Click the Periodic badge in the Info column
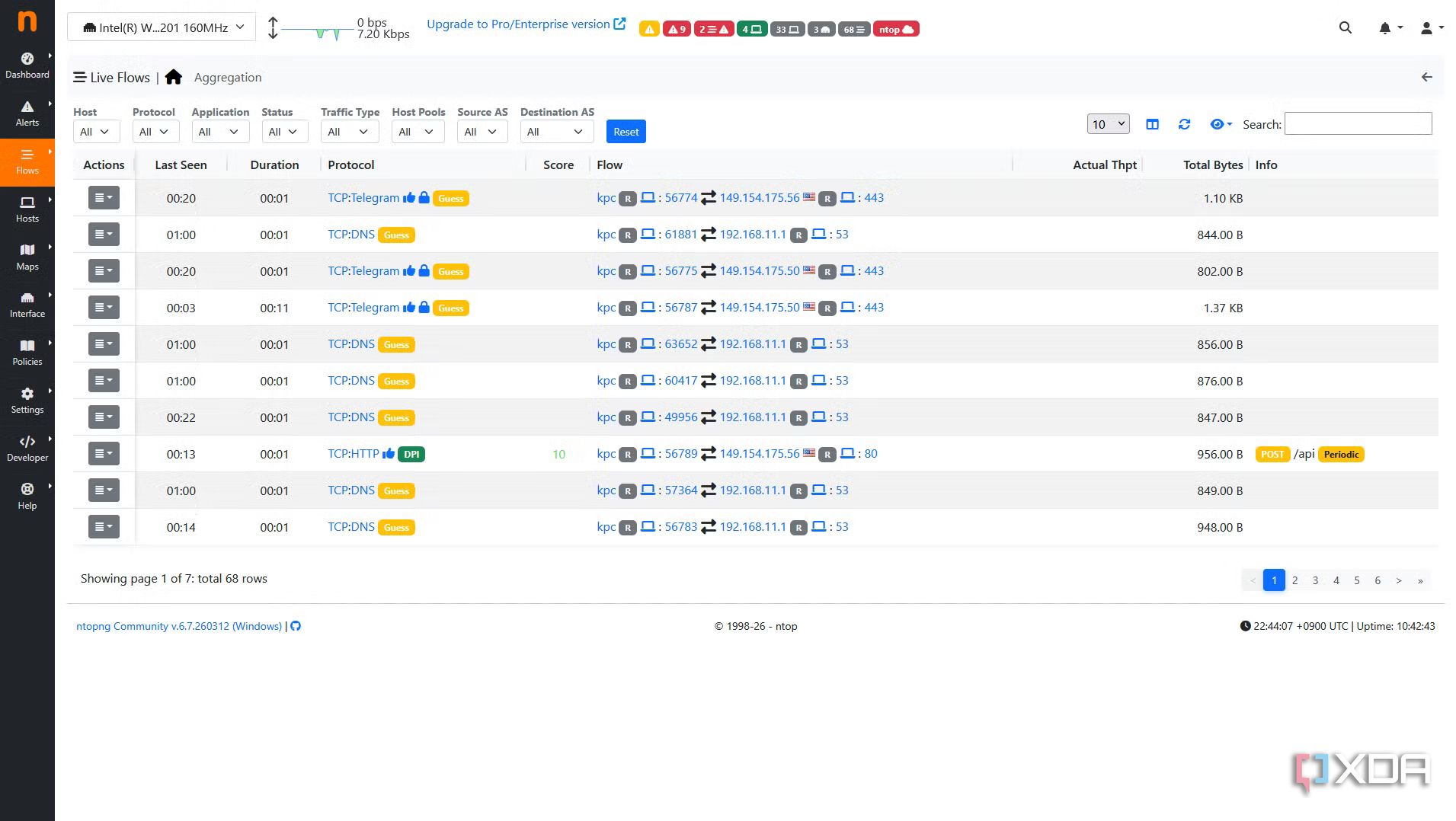Screen dimensions: 1456x821 1341,454
